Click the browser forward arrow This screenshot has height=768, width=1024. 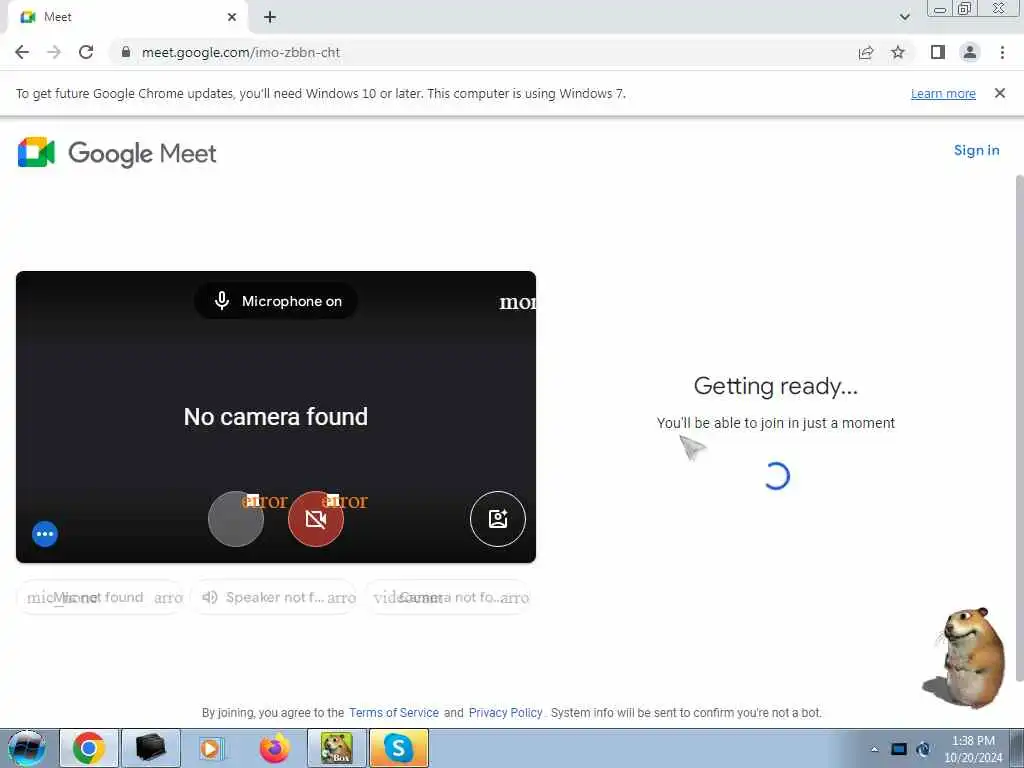point(54,52)
